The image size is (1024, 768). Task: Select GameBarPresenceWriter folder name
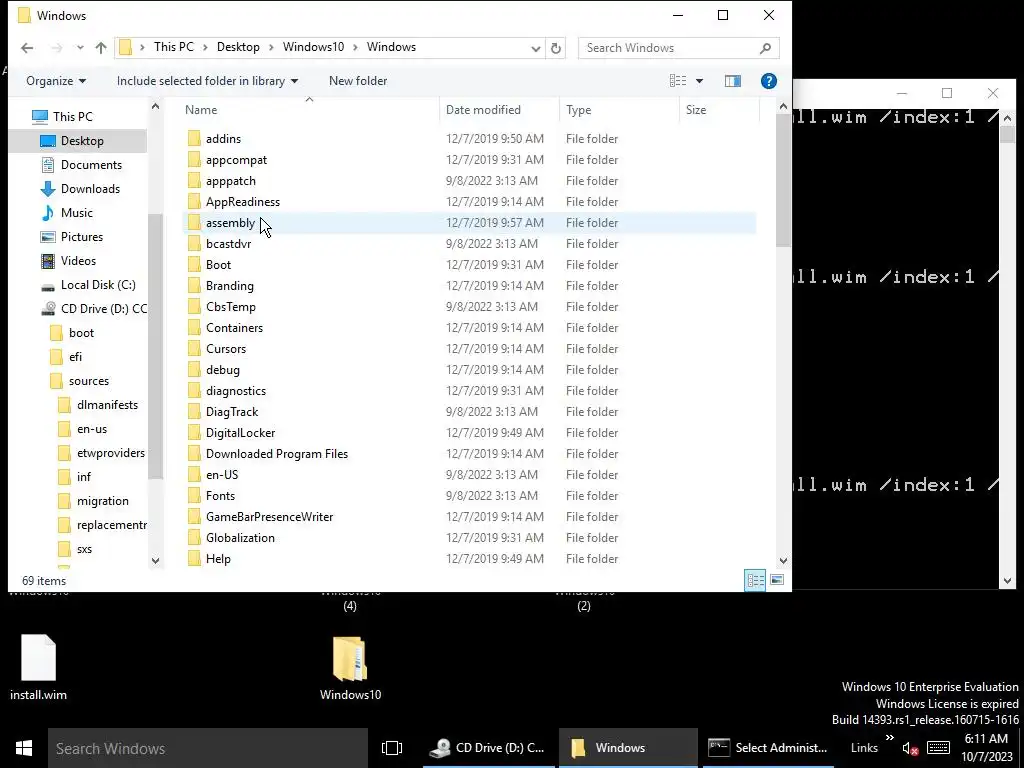pyautogui.click(x=269, y=517)
